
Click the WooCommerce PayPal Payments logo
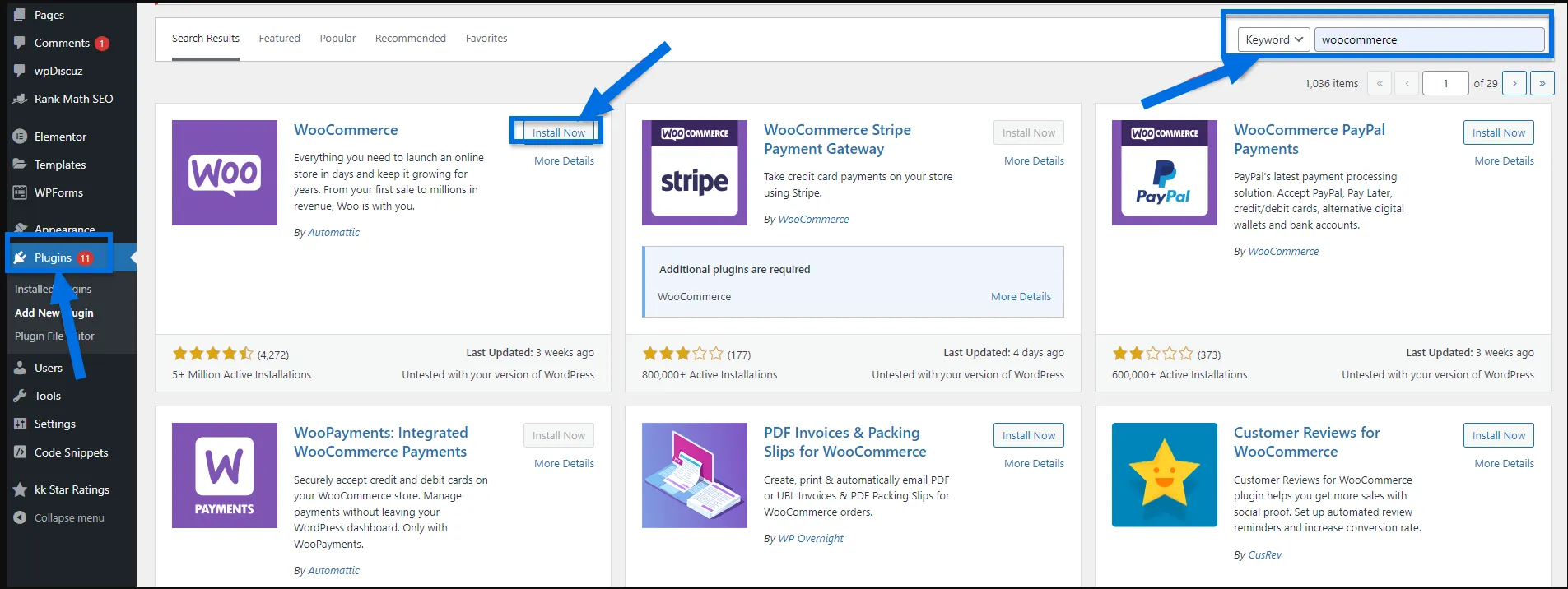point(1165,173)
